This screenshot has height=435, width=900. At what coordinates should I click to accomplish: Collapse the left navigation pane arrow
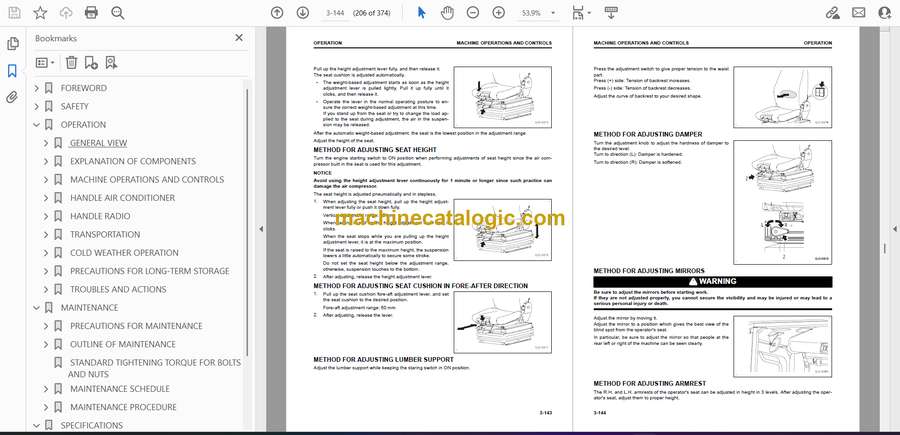(261, 229)
